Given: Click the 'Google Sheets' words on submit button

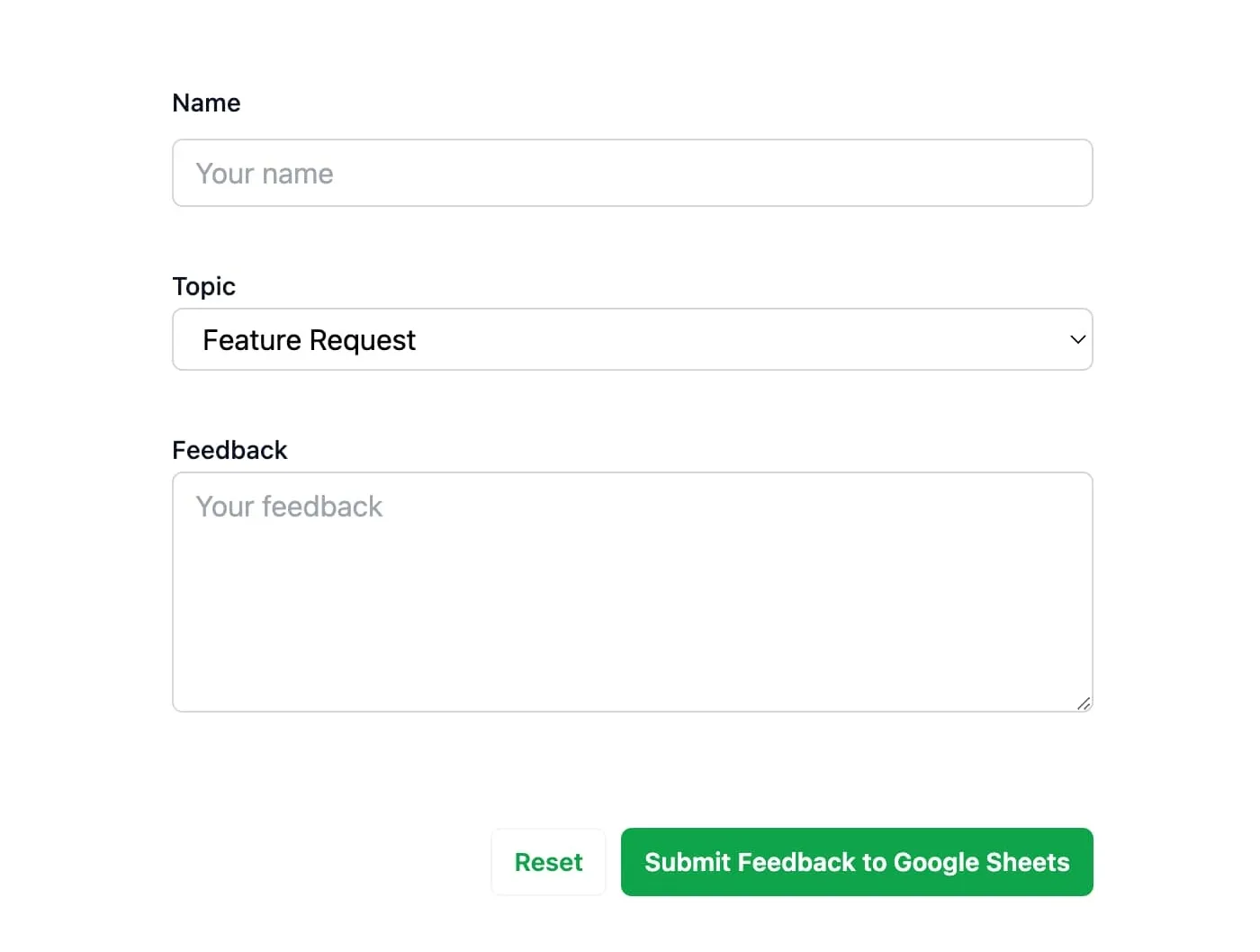Looking at the screenshot, I should coord(981,862).
